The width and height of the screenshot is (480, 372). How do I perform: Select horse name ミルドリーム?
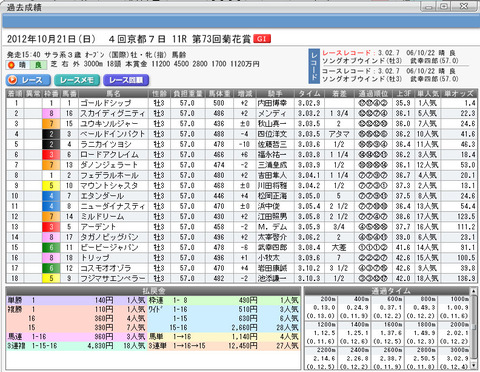(x=102, y=217)
